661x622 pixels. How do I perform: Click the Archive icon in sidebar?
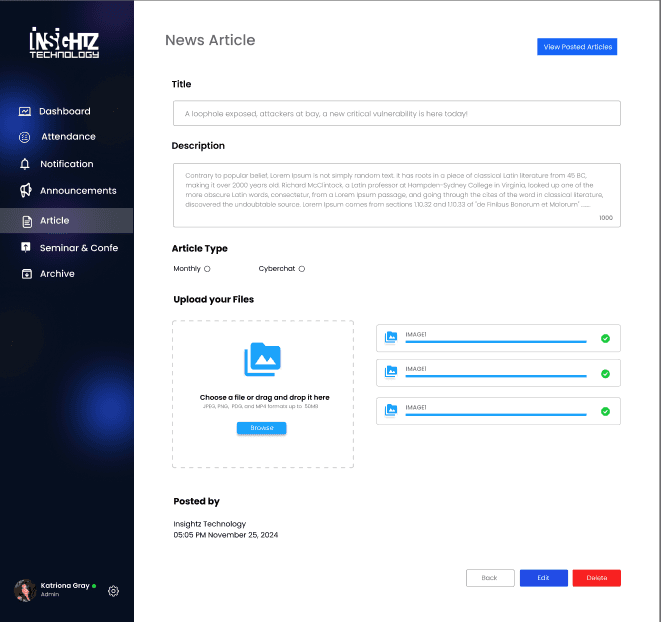(x=25, y=274)
